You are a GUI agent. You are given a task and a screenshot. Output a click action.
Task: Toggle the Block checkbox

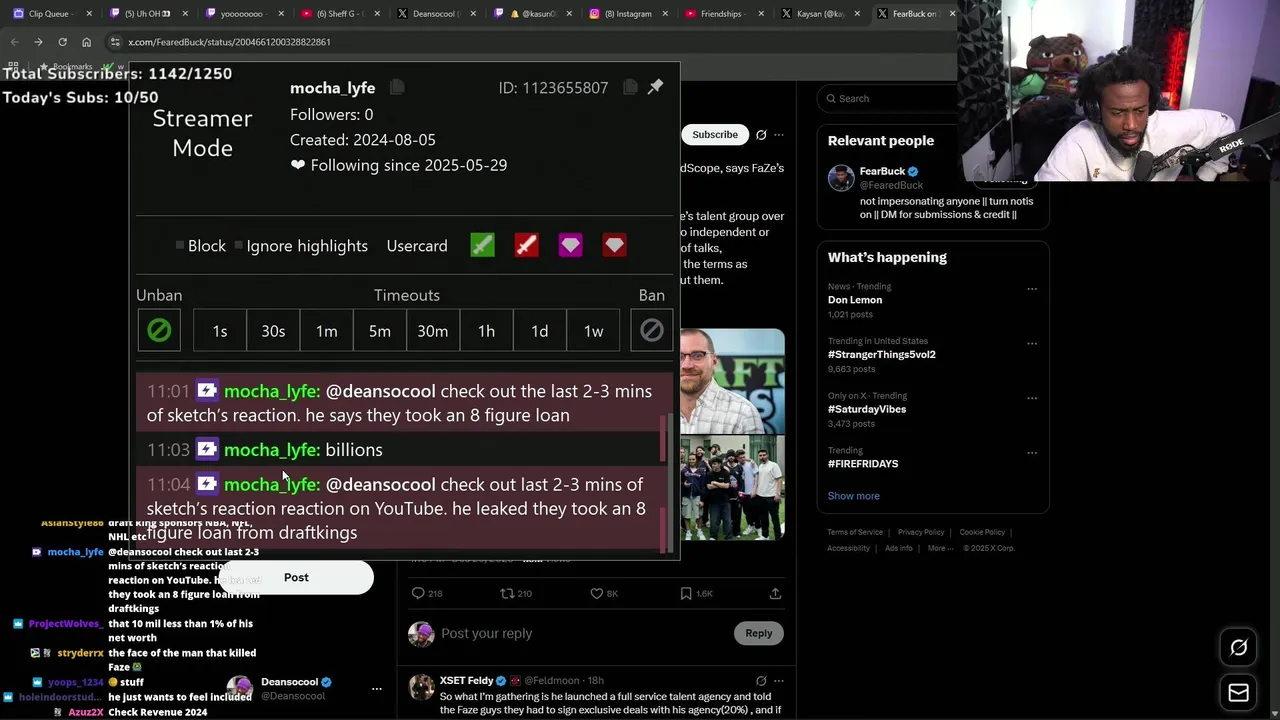point(180,245)
